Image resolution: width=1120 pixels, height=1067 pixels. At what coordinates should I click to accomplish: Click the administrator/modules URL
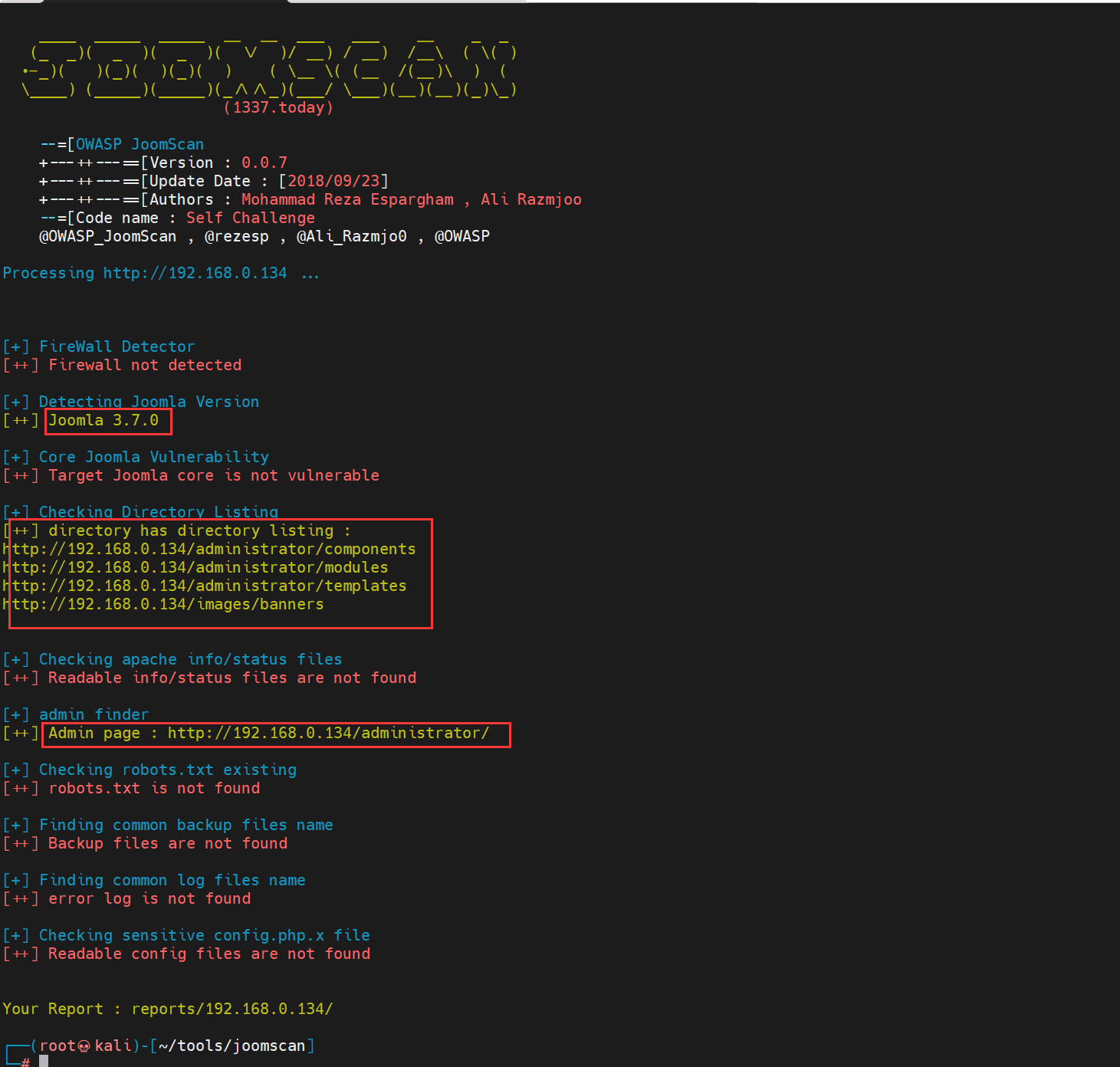[x=195, y=567]
